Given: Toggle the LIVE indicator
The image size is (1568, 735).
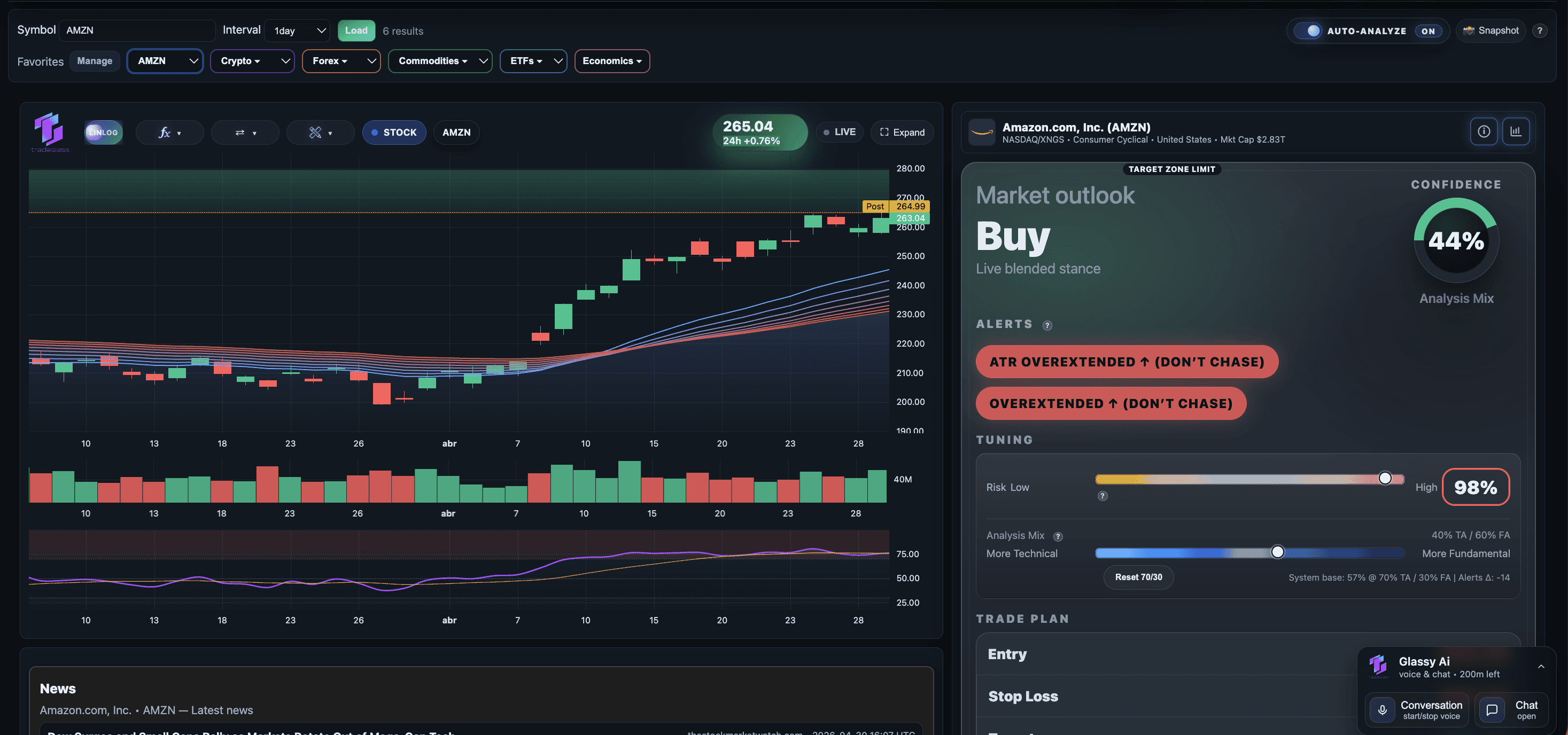Looking at the screenshot, I should point(840,132).
